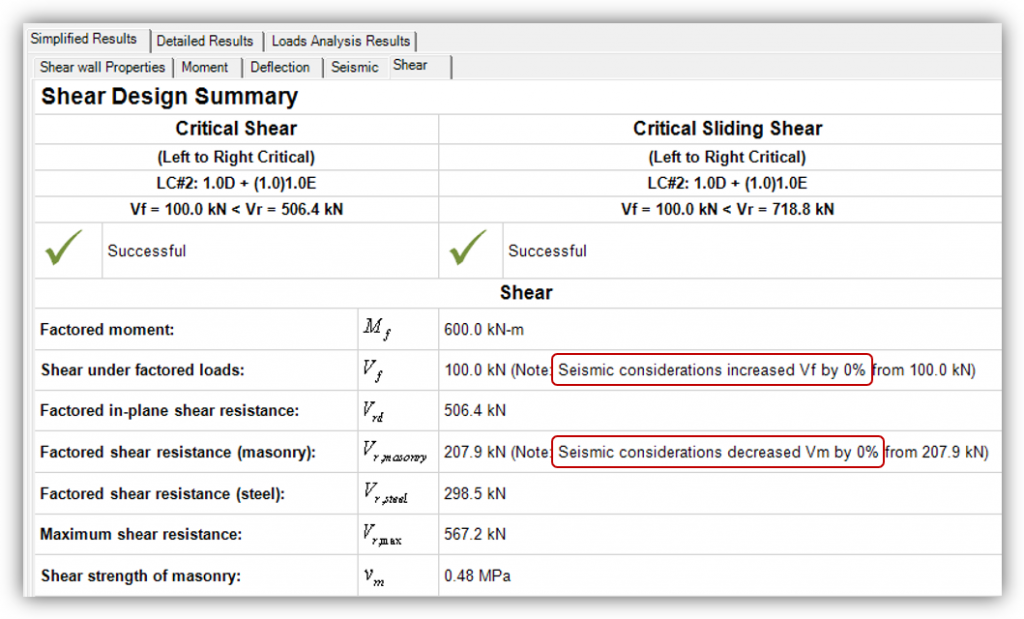Switch to the Seismic tab
The height and width of the screenshot is (619, 1024).
355,67
